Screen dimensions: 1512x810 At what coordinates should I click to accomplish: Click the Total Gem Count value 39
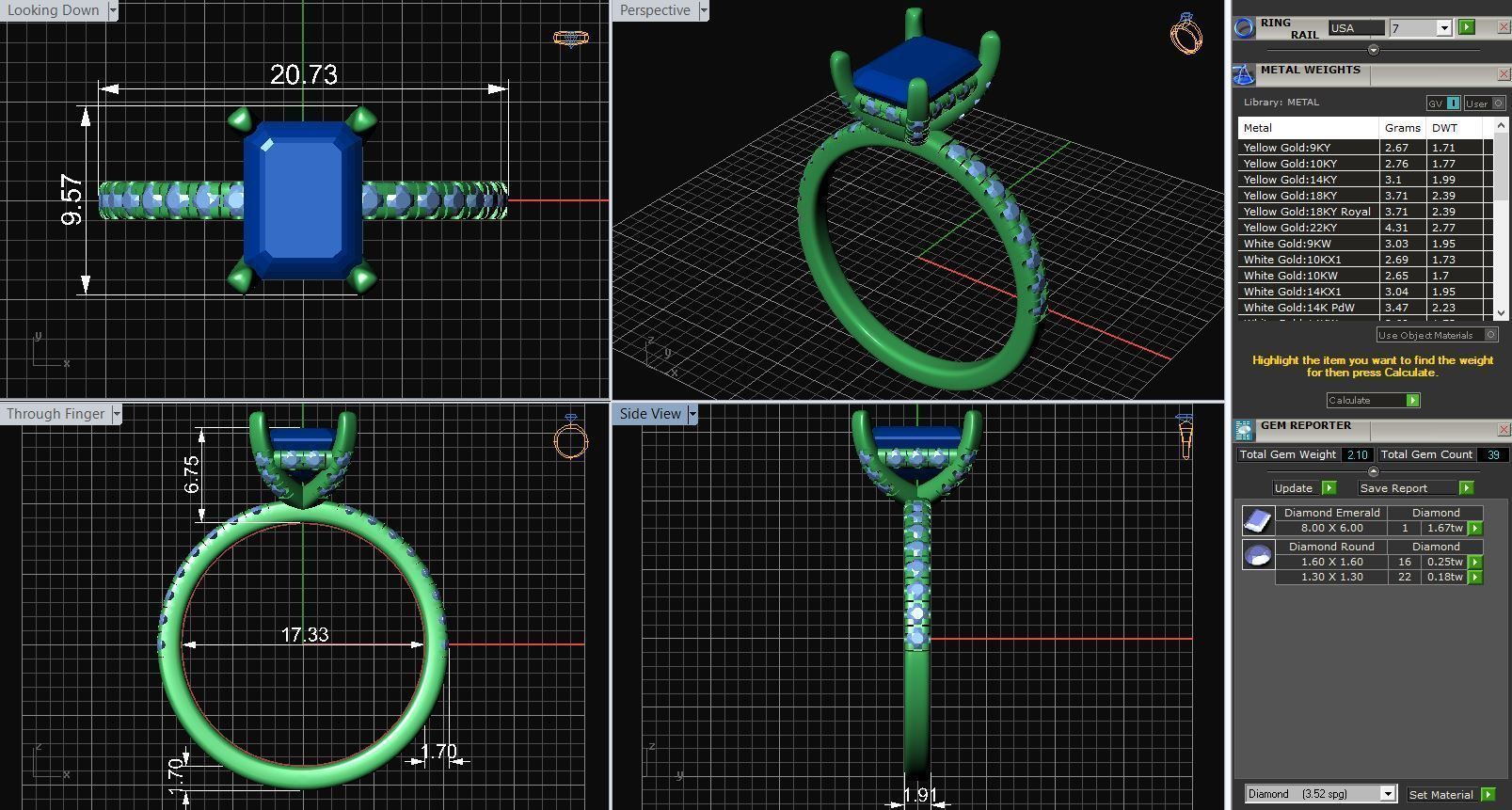1492,454
